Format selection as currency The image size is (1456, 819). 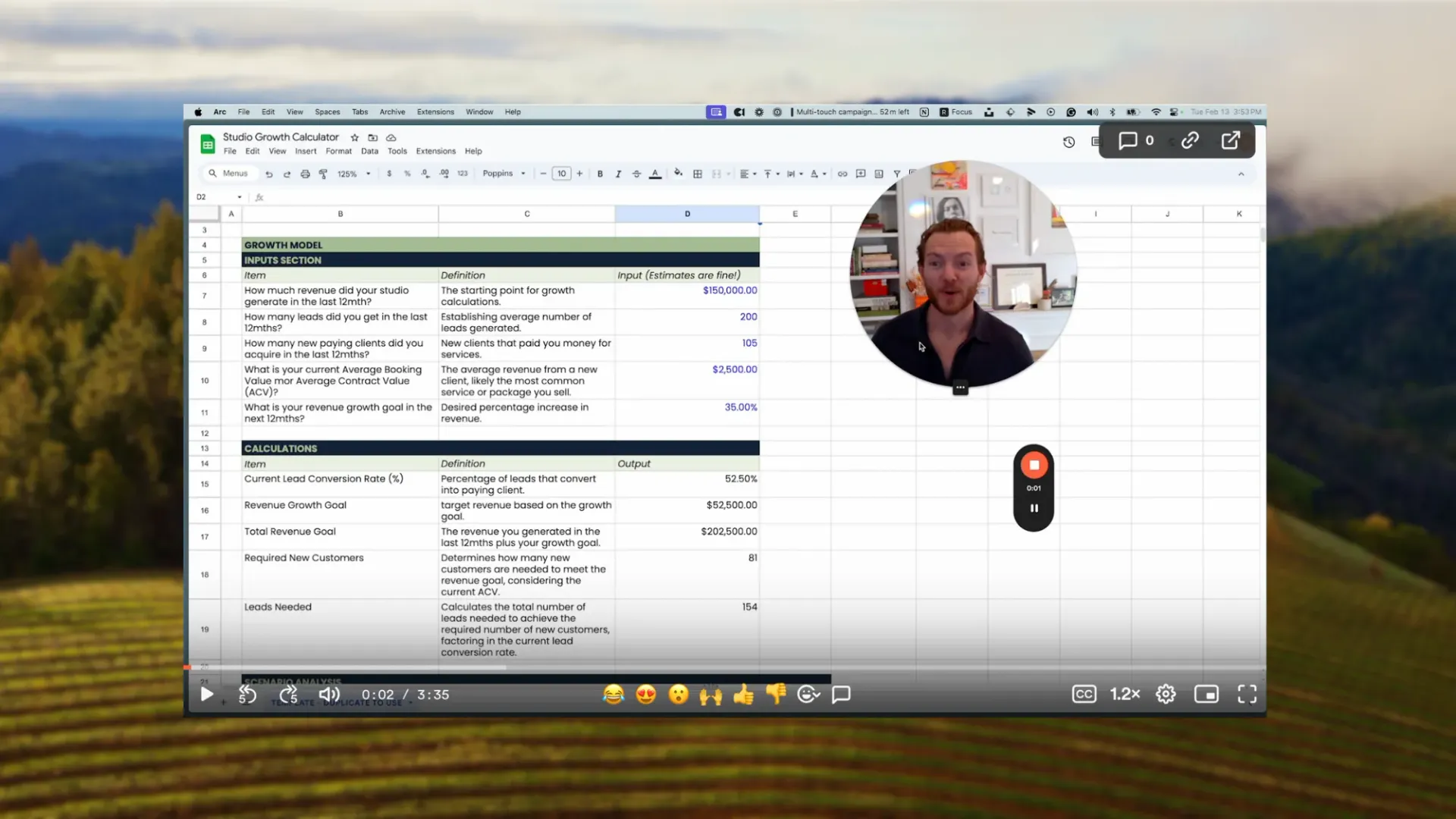tap(389, 174)
